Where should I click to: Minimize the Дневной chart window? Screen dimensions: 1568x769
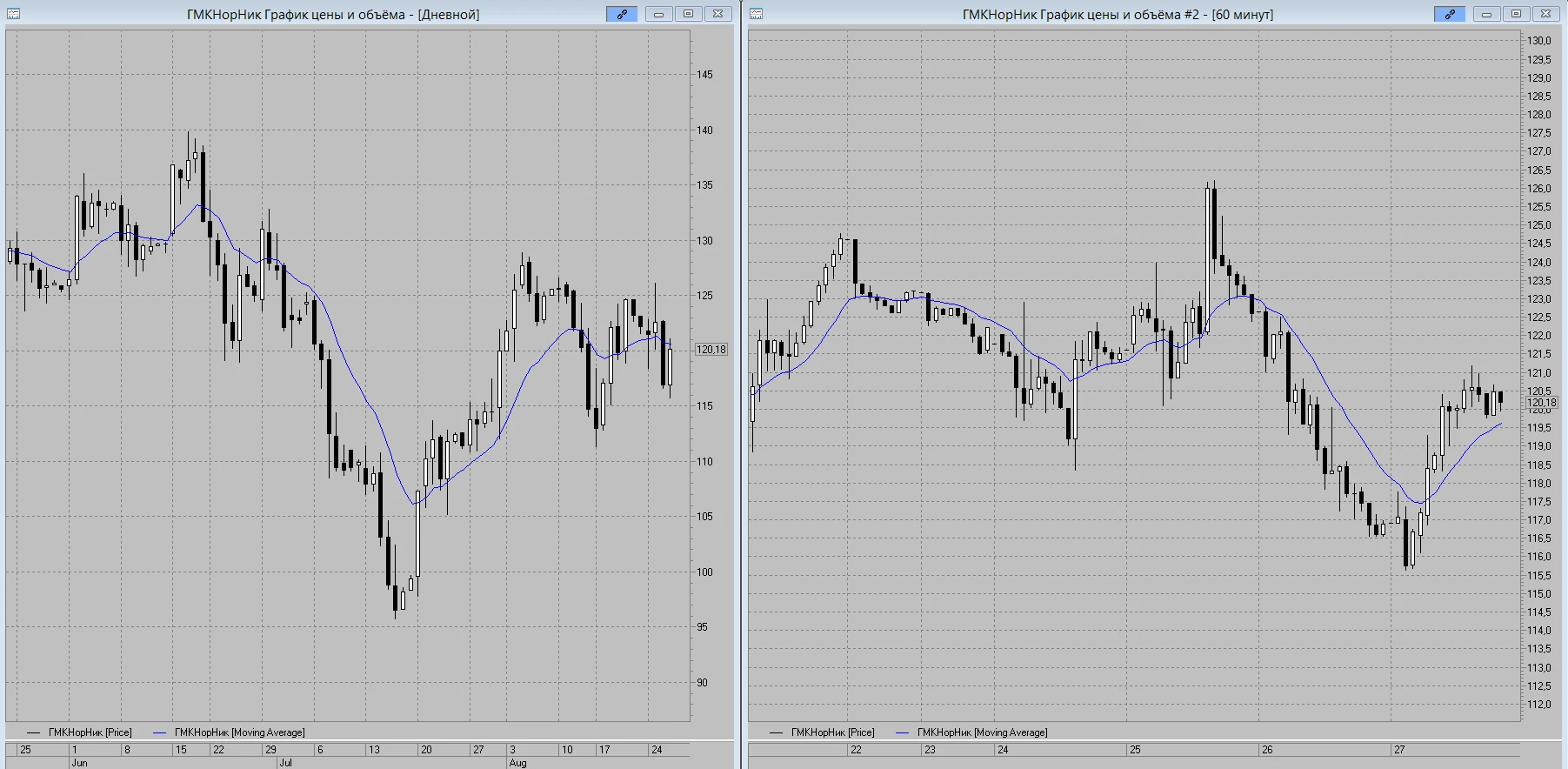pos(659,14)
